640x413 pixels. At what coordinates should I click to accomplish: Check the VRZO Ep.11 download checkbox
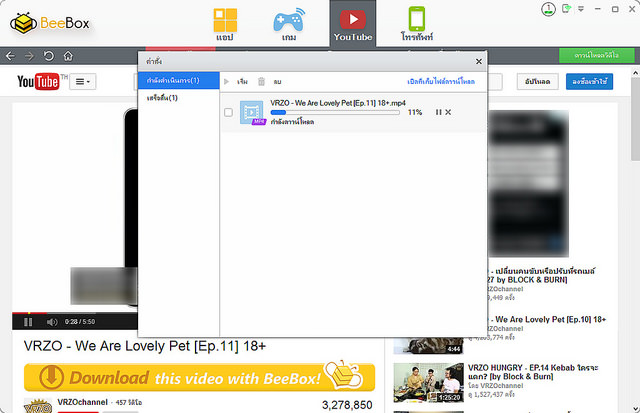click(229, 112)
